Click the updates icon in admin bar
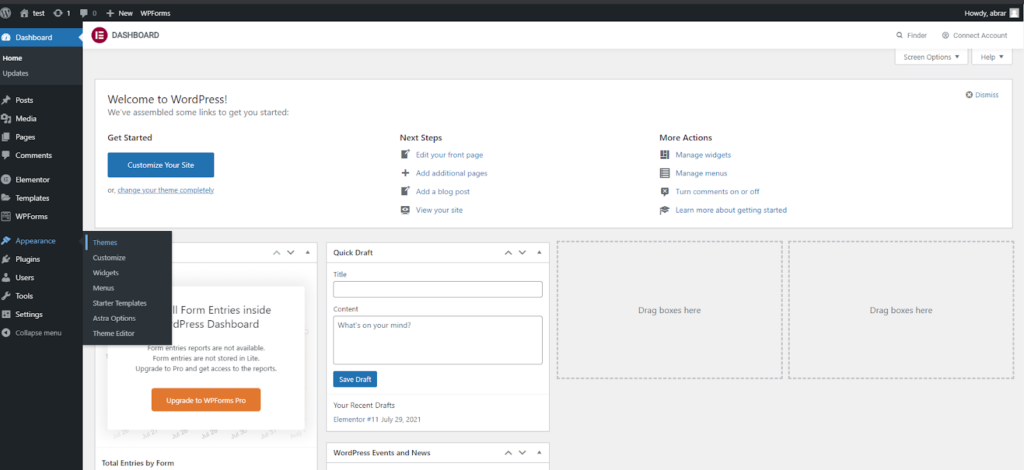1024x470 pixels. click(x=59, y=14)
